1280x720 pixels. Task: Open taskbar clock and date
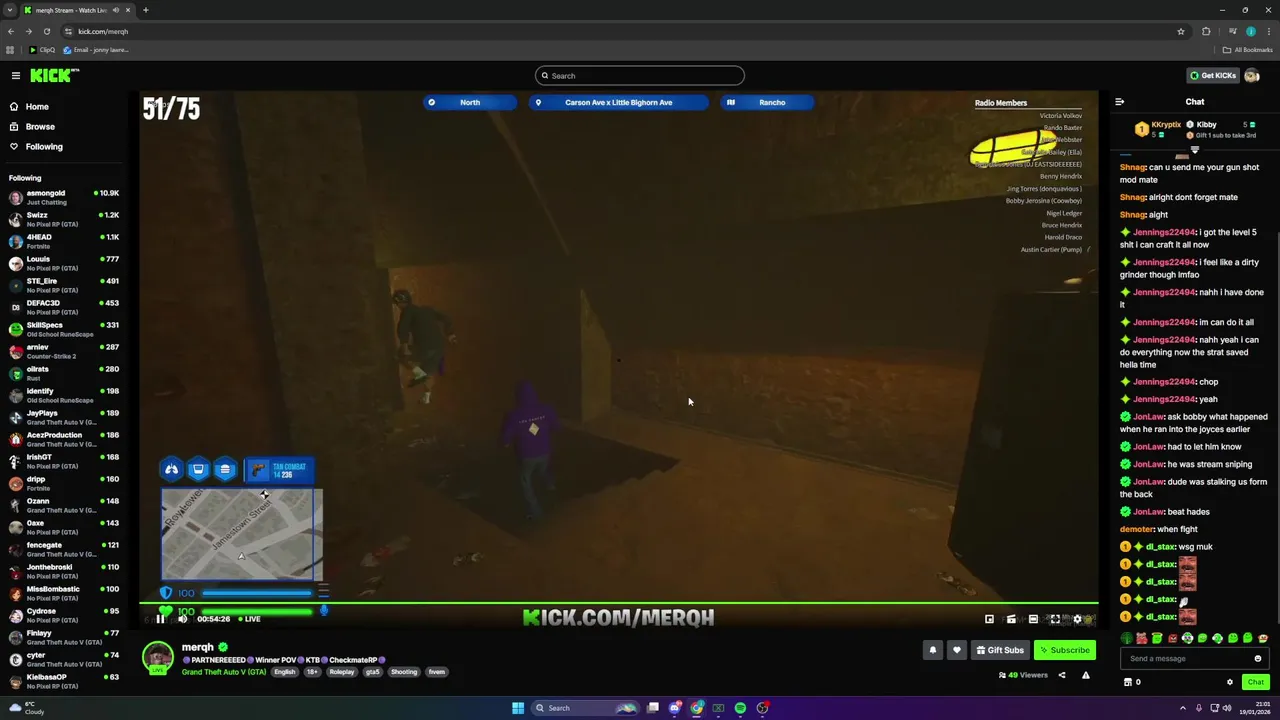pyautogui.click(x=1254, y=708)
